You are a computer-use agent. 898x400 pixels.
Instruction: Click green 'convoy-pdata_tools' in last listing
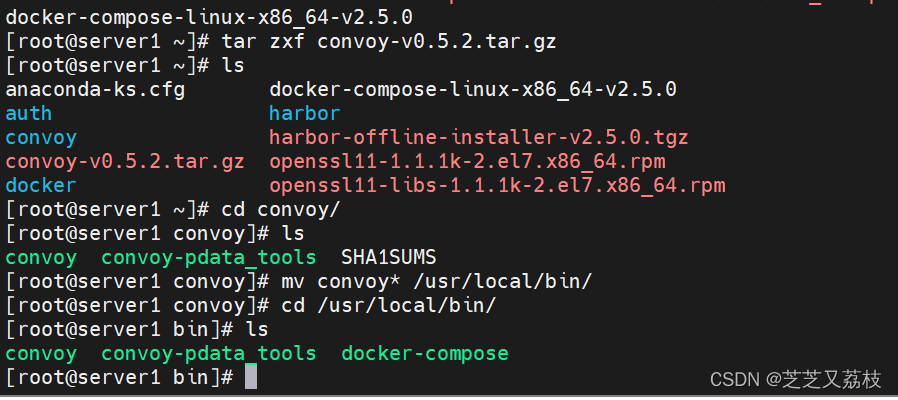208,354
